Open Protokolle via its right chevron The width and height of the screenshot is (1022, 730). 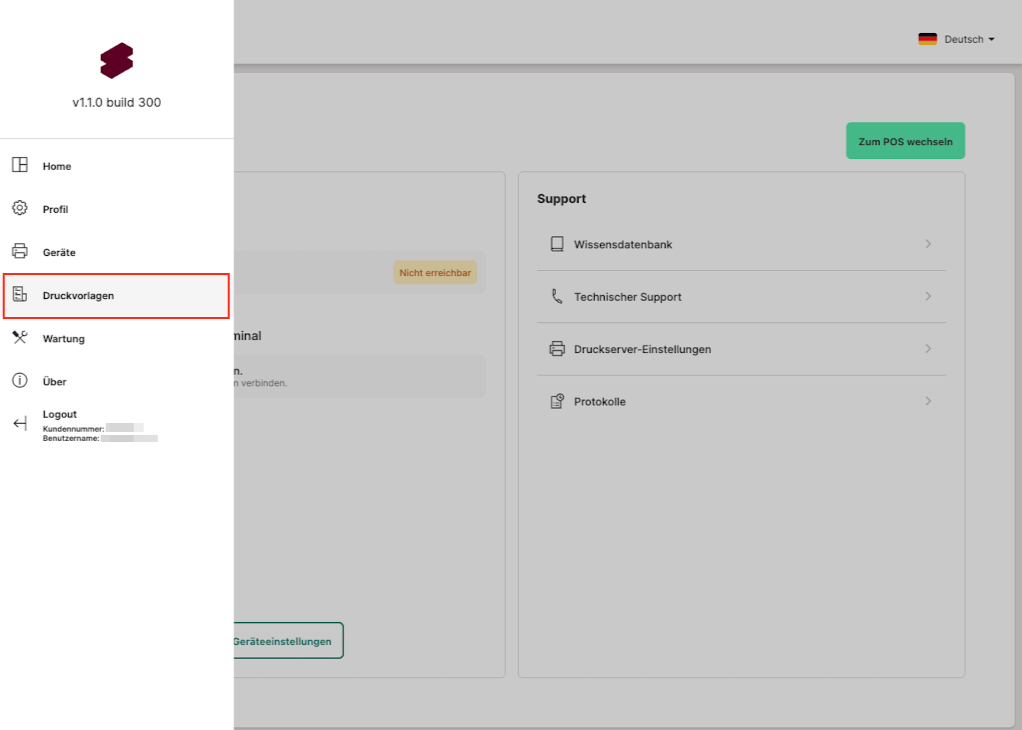[x=928, y=402]
